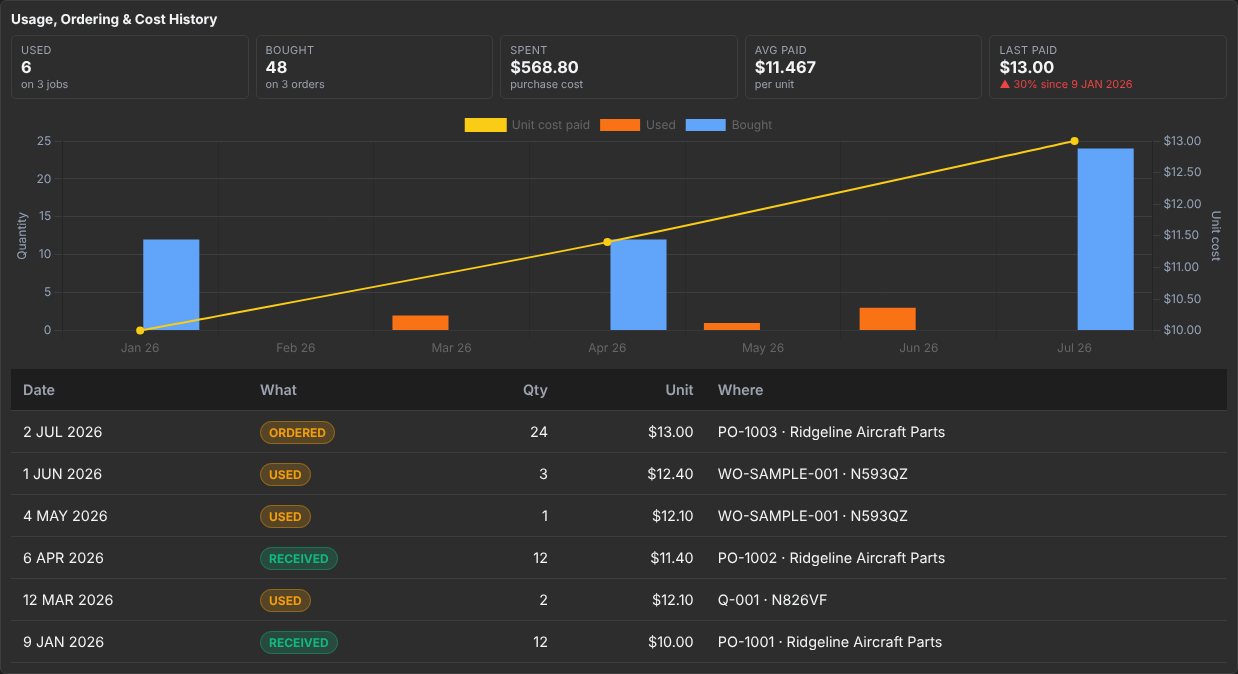Screen dimensions: 1238x674
Task: Click the quantity 24 cell
Action: (x=539, y=432)
